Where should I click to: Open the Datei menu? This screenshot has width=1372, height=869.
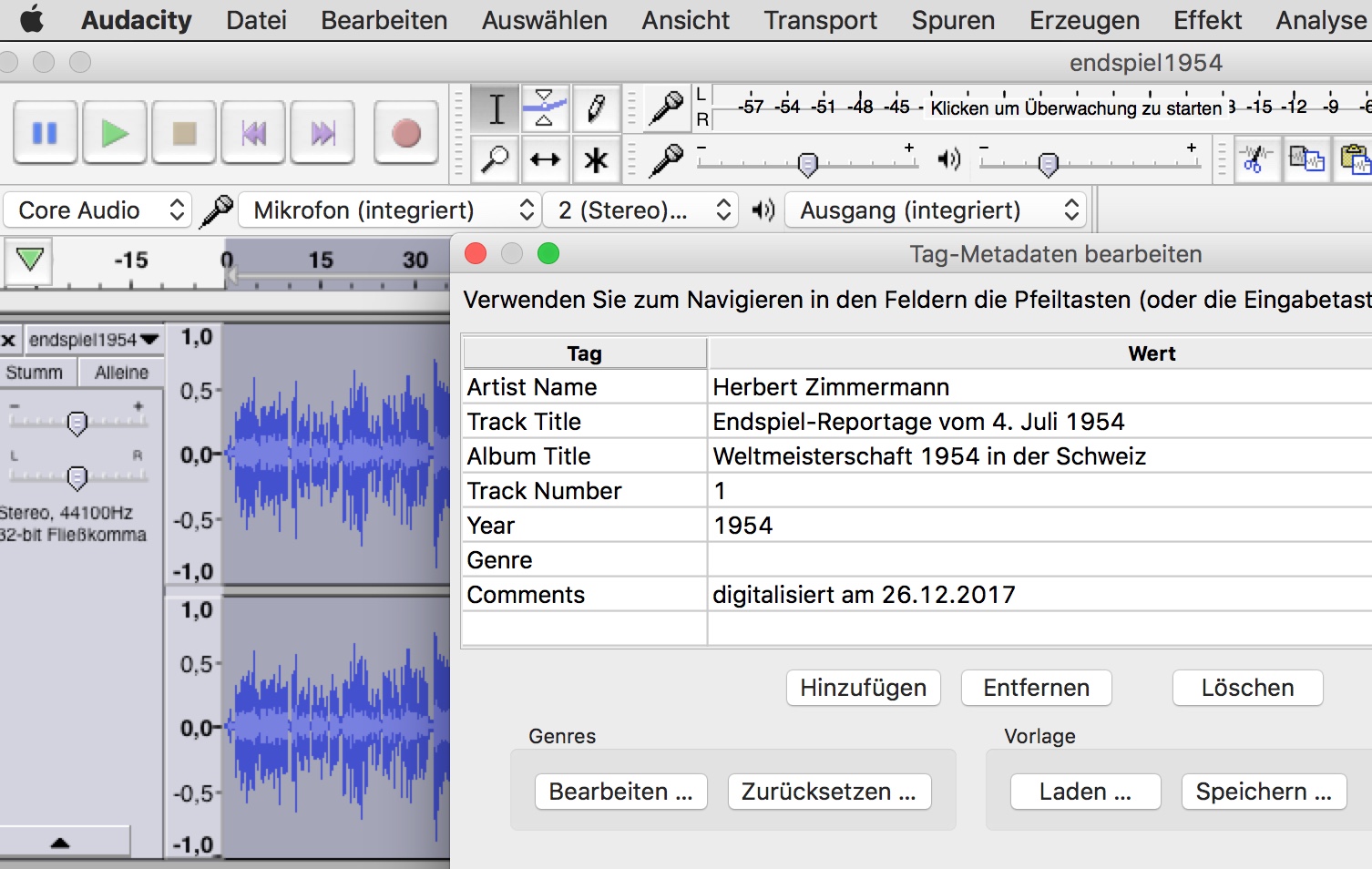(x=256, y=20)
